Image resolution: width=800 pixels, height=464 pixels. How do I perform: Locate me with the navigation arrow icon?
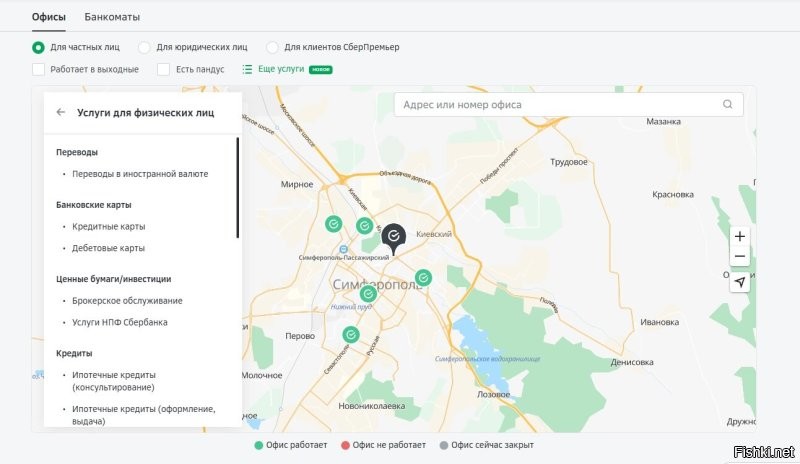coord(740,282)
